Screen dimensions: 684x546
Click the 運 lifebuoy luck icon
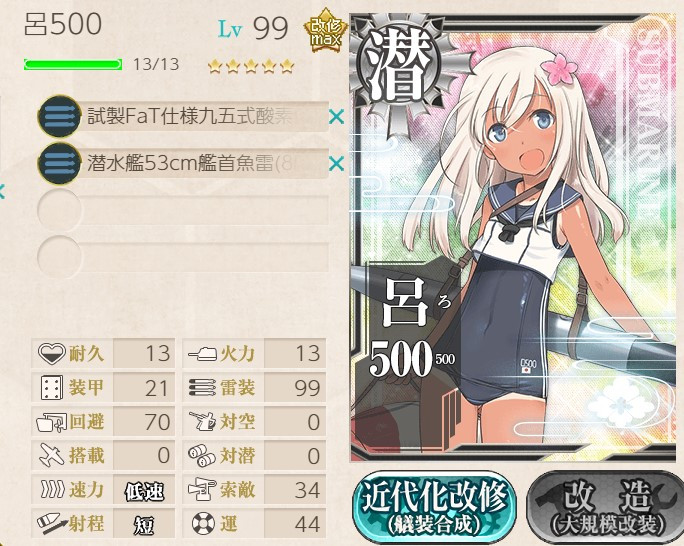(203, 523)
